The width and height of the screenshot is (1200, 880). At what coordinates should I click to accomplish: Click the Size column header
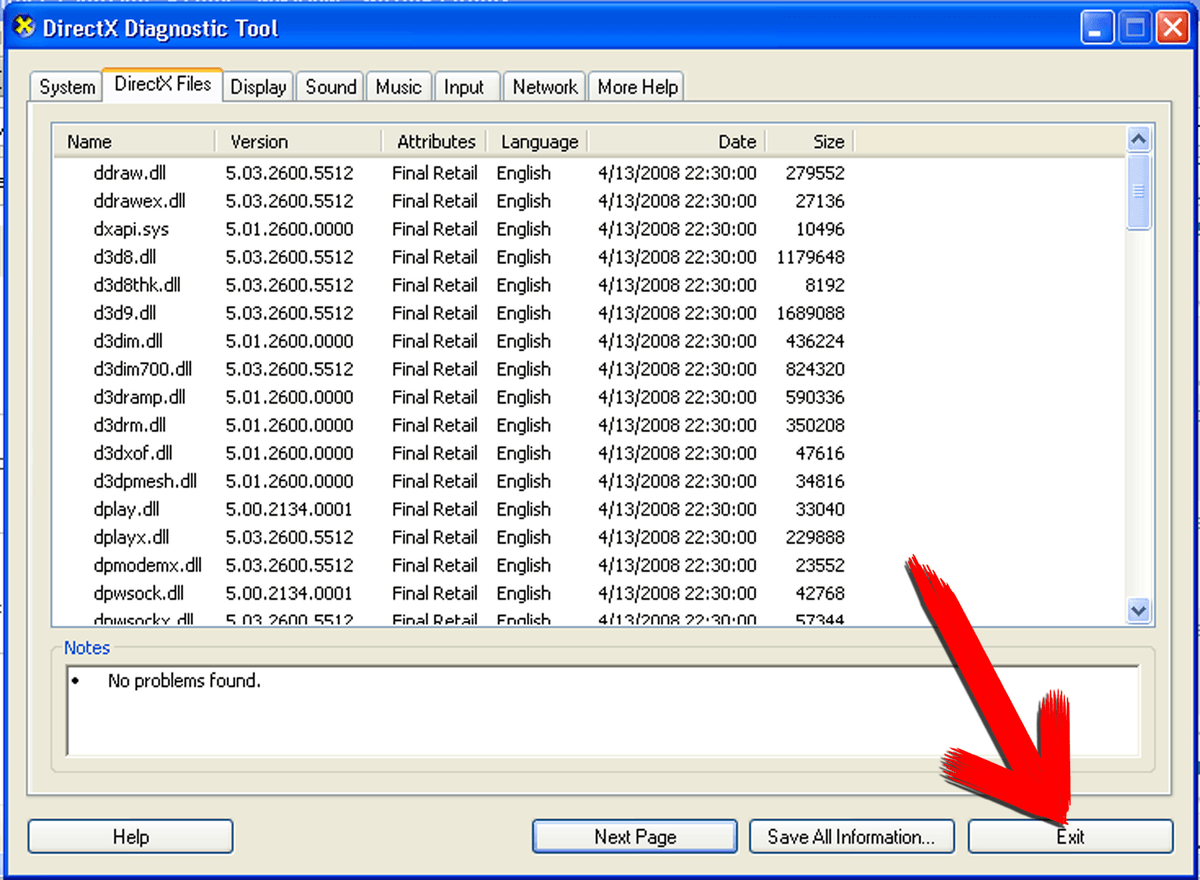(810, 142)
